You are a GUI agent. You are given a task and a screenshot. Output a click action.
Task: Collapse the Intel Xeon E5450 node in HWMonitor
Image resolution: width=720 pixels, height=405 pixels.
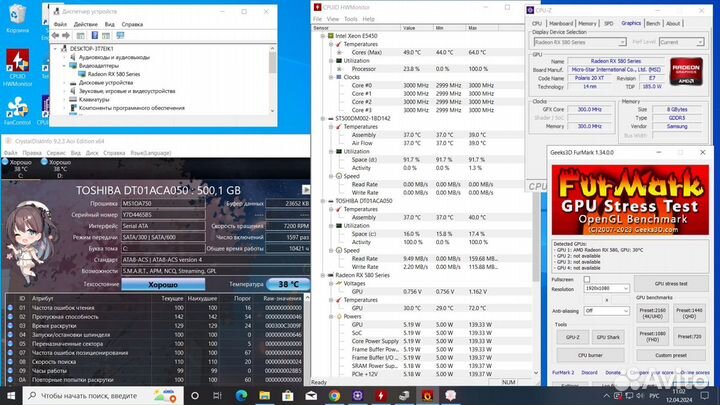(323, 36)
